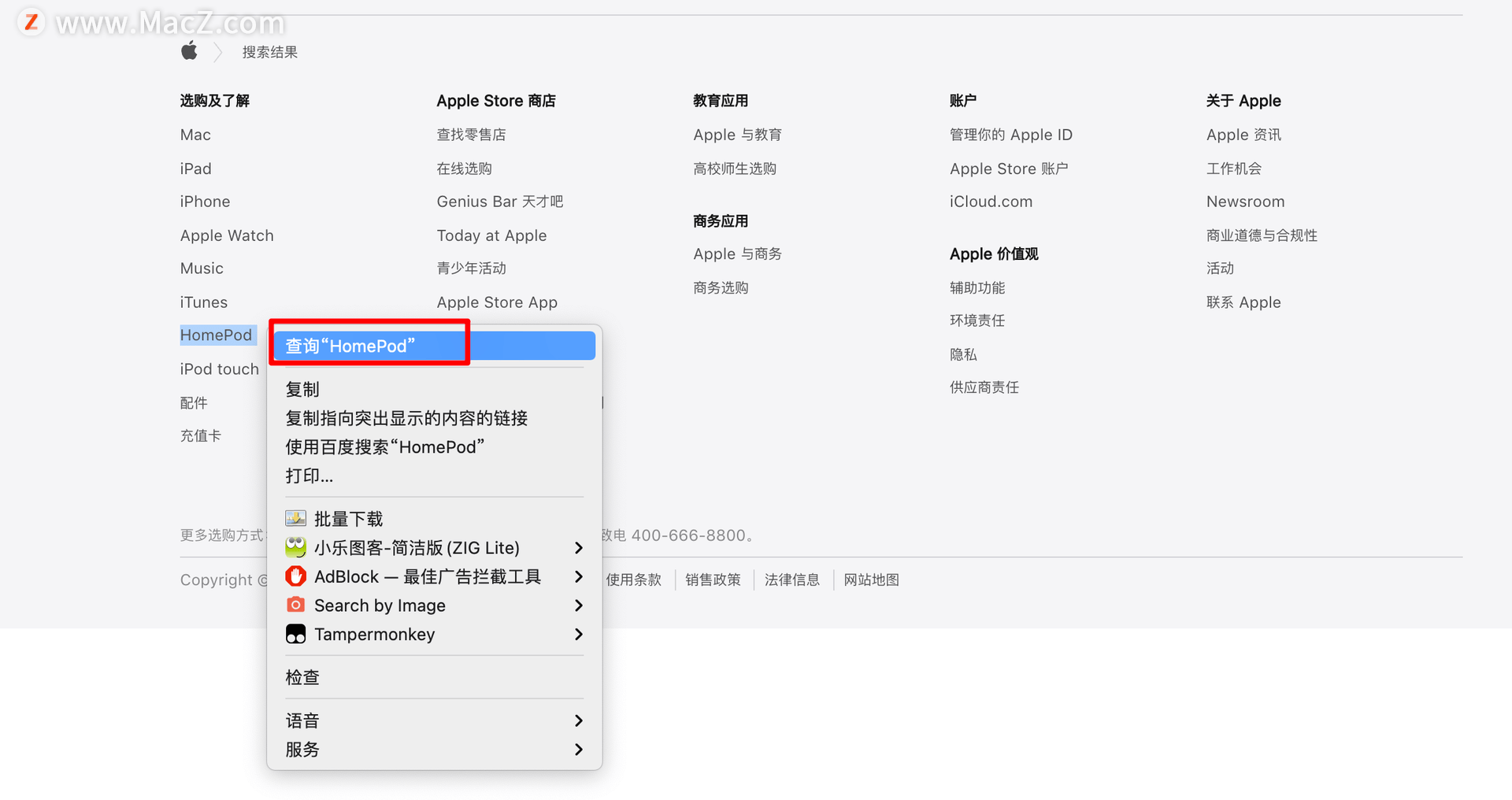Expand the AdBlock submenu arrow
Viewport: 1512px width, 800px height.
click(579, 576)
